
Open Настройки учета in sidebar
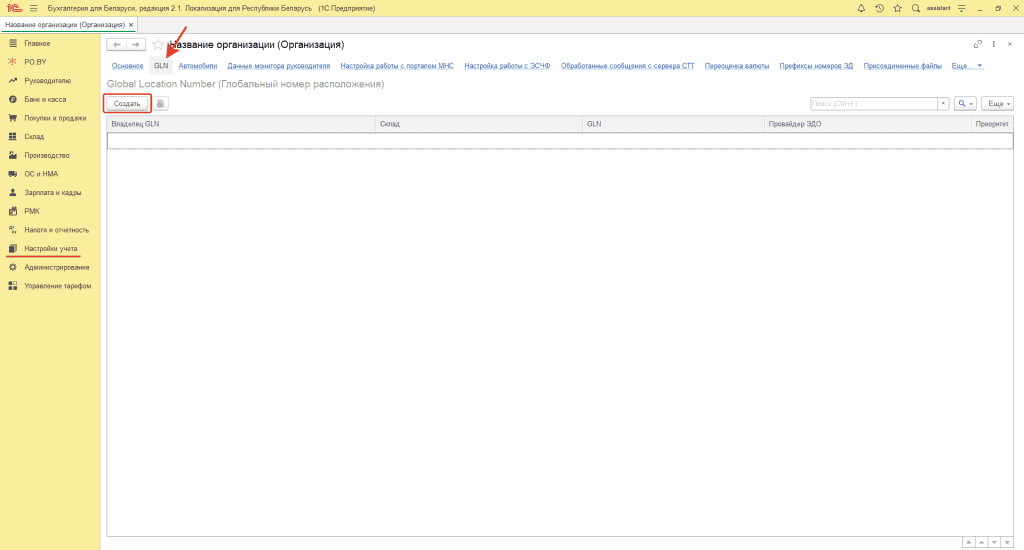point(50,248)
